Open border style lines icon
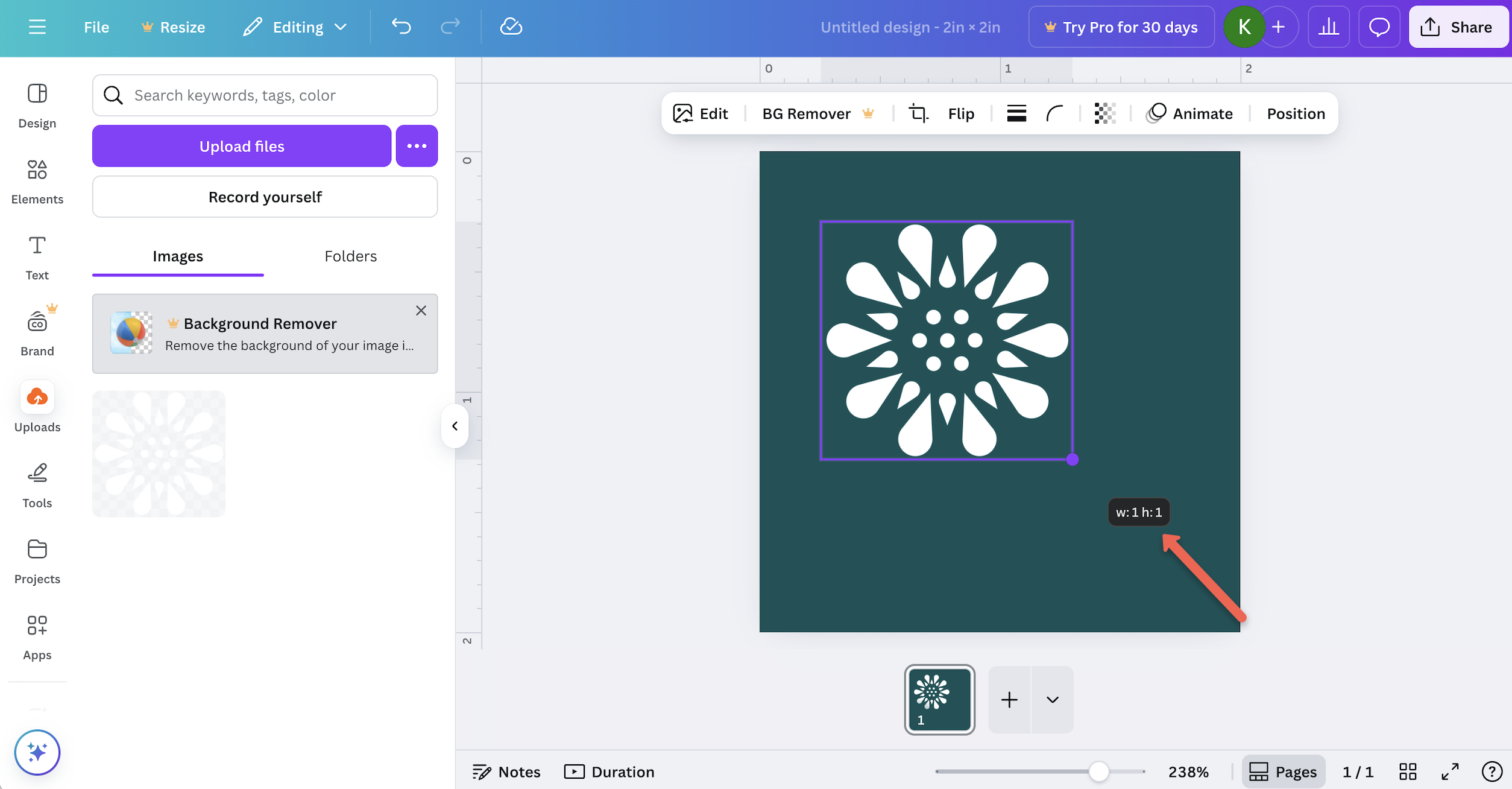The width and height of the screenshot is (1512, 789). click(x=1016, y=113)
